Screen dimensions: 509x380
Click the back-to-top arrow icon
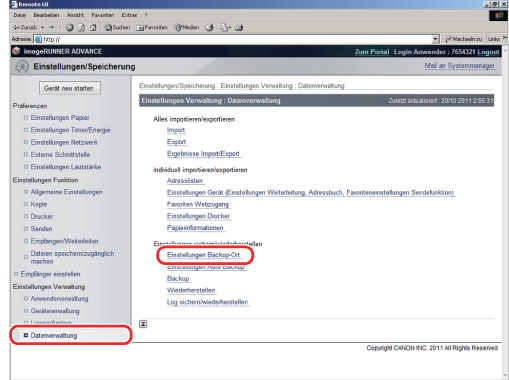[143, 324]
